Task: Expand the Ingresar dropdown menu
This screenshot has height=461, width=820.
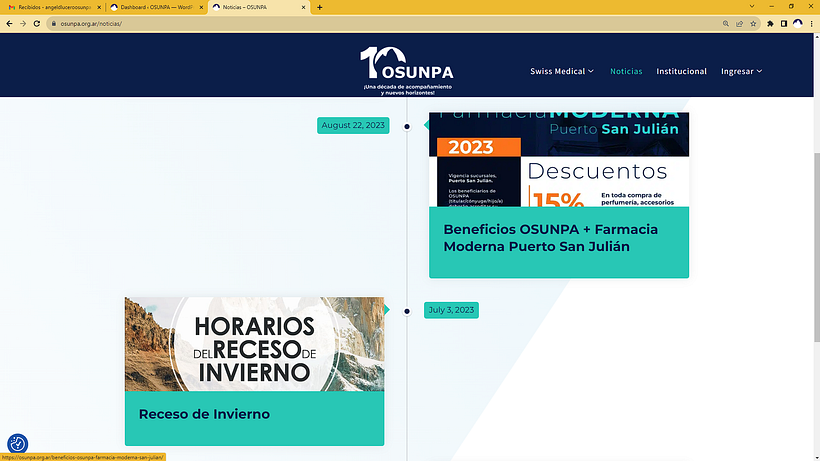Action: [742, 71]
